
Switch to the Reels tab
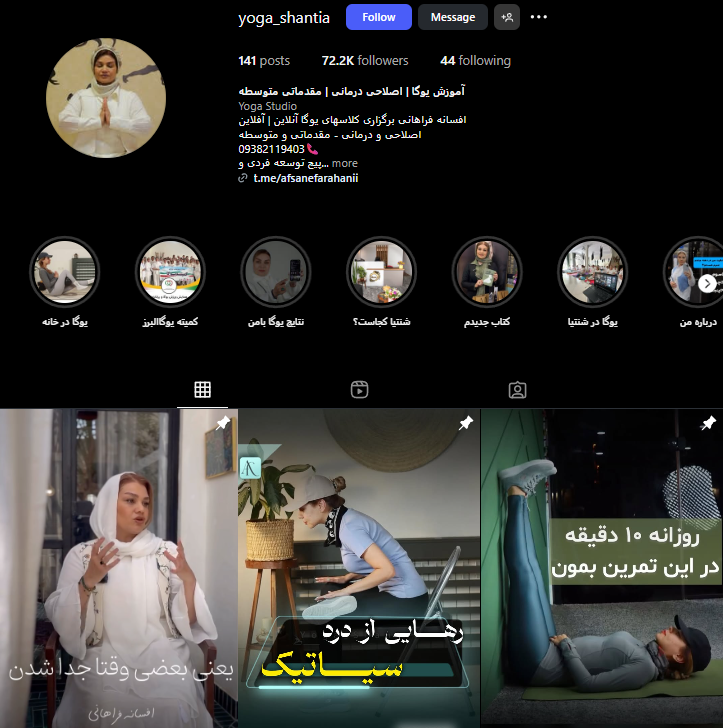coord(359,390)
